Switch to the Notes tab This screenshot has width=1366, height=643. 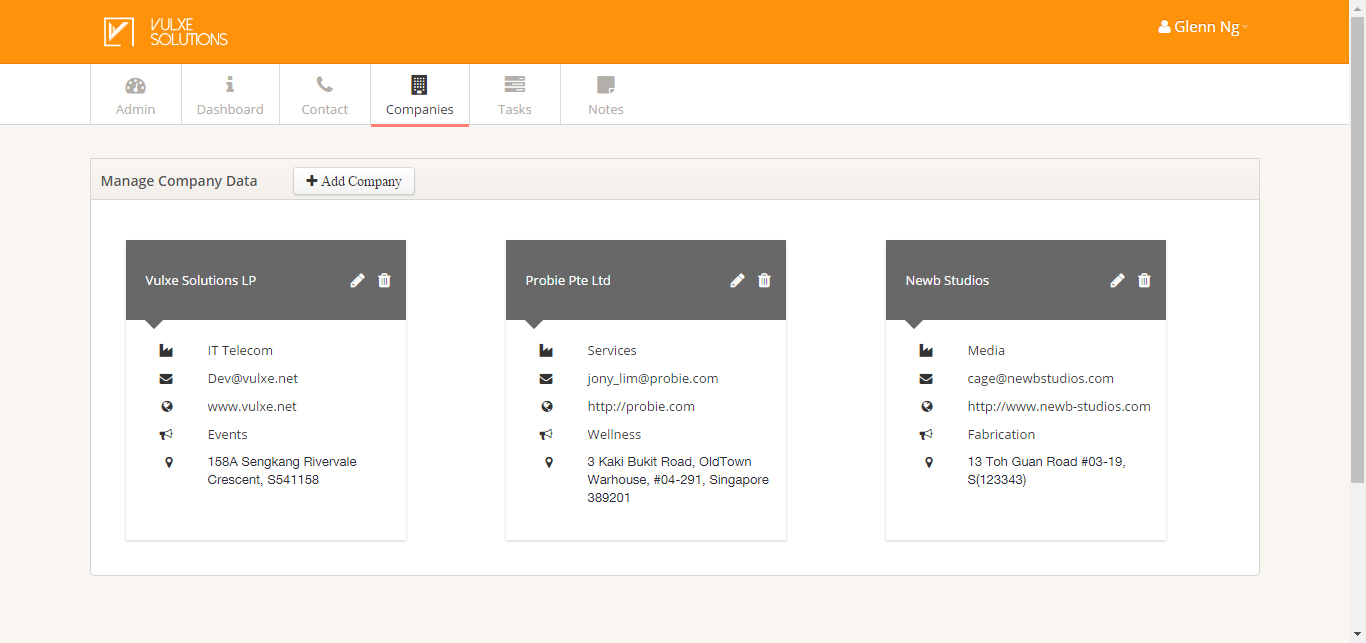point(606,96)
